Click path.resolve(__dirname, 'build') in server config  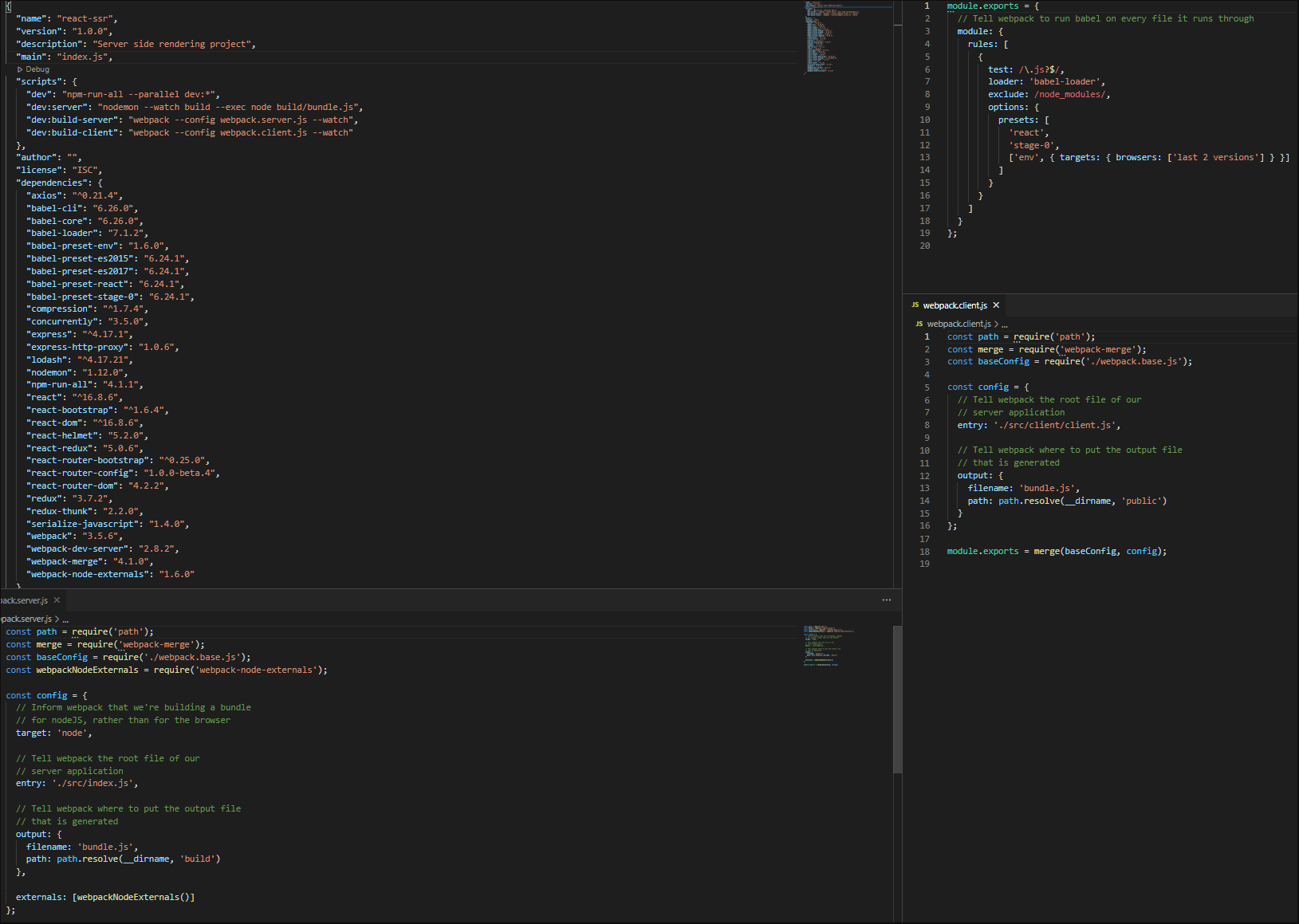138,859
